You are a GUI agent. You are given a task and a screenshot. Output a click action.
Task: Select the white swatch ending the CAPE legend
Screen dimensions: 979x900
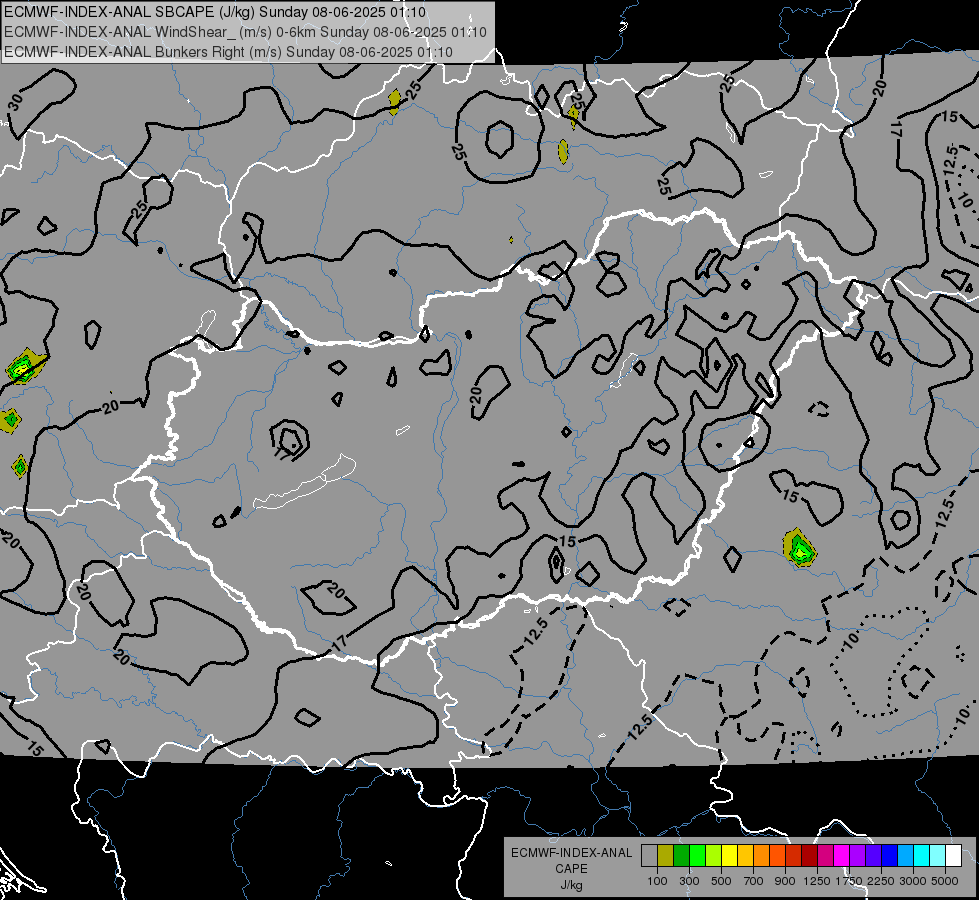click(x=953, y=856)
